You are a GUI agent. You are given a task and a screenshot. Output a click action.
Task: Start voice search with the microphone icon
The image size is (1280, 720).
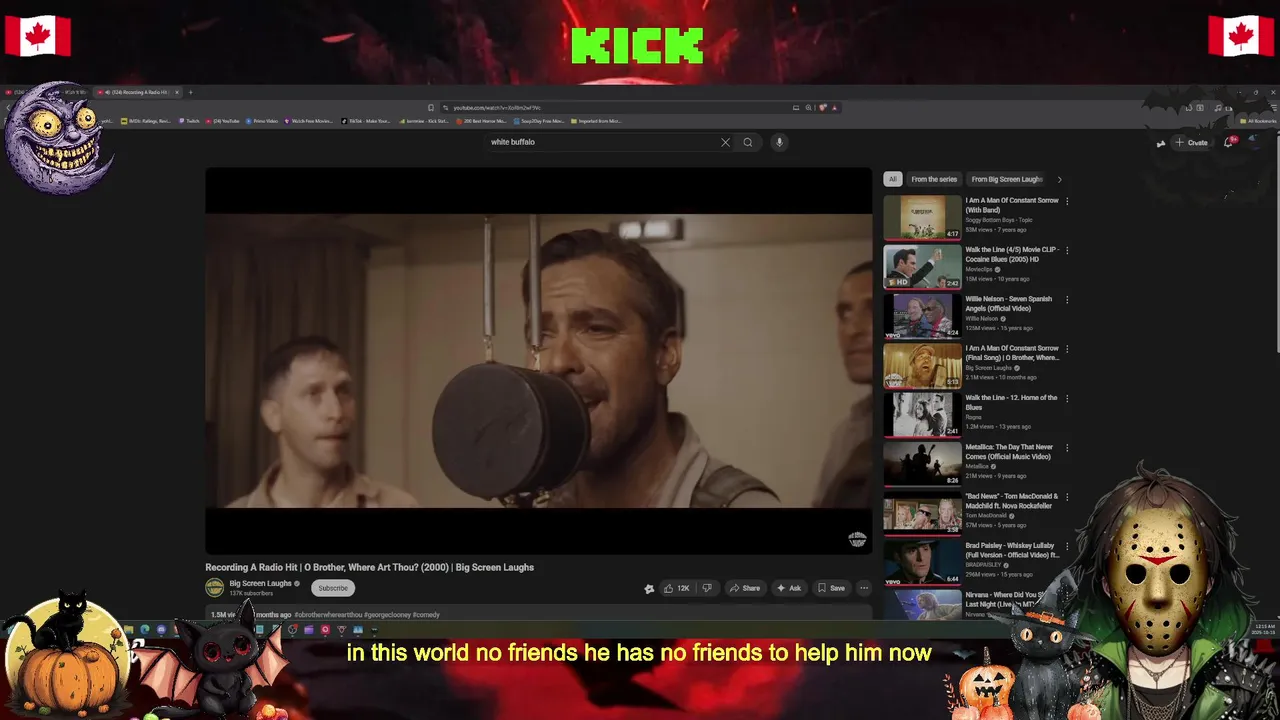[779, 142]
